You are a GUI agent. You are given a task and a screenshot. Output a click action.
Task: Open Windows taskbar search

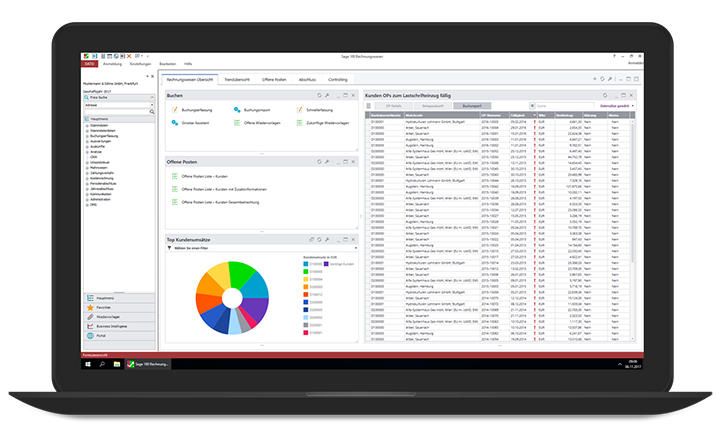coord(102,364)
